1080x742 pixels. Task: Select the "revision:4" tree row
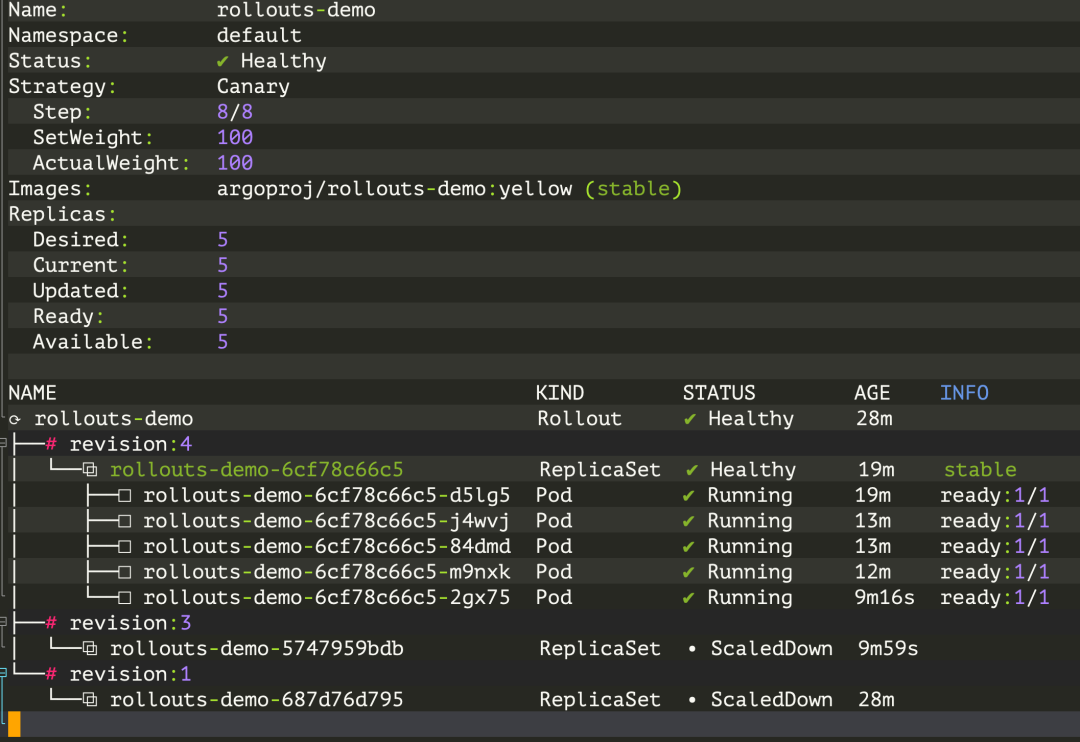(x=131, y=444)
